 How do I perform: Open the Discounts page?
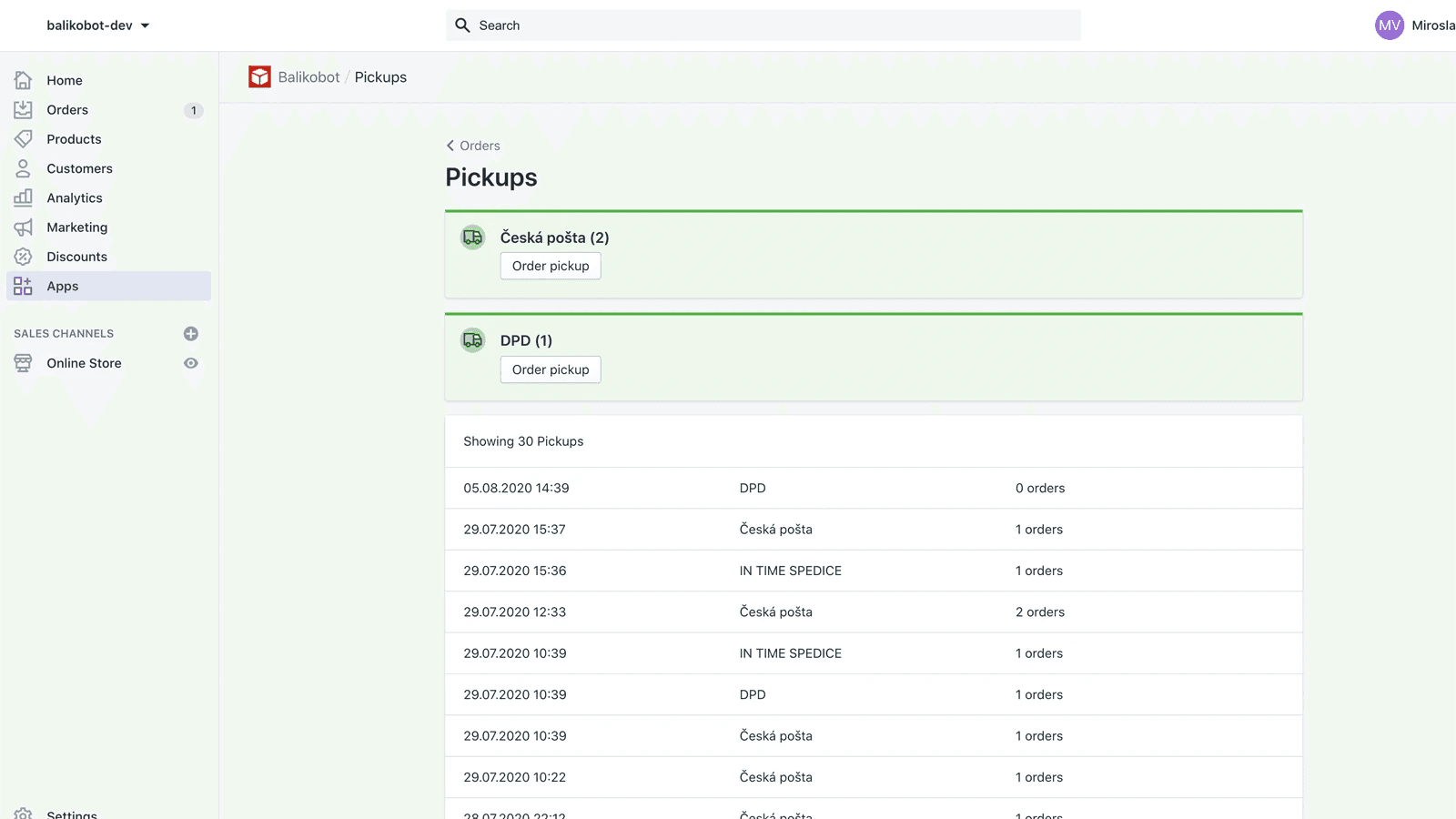tap(76, 256)
